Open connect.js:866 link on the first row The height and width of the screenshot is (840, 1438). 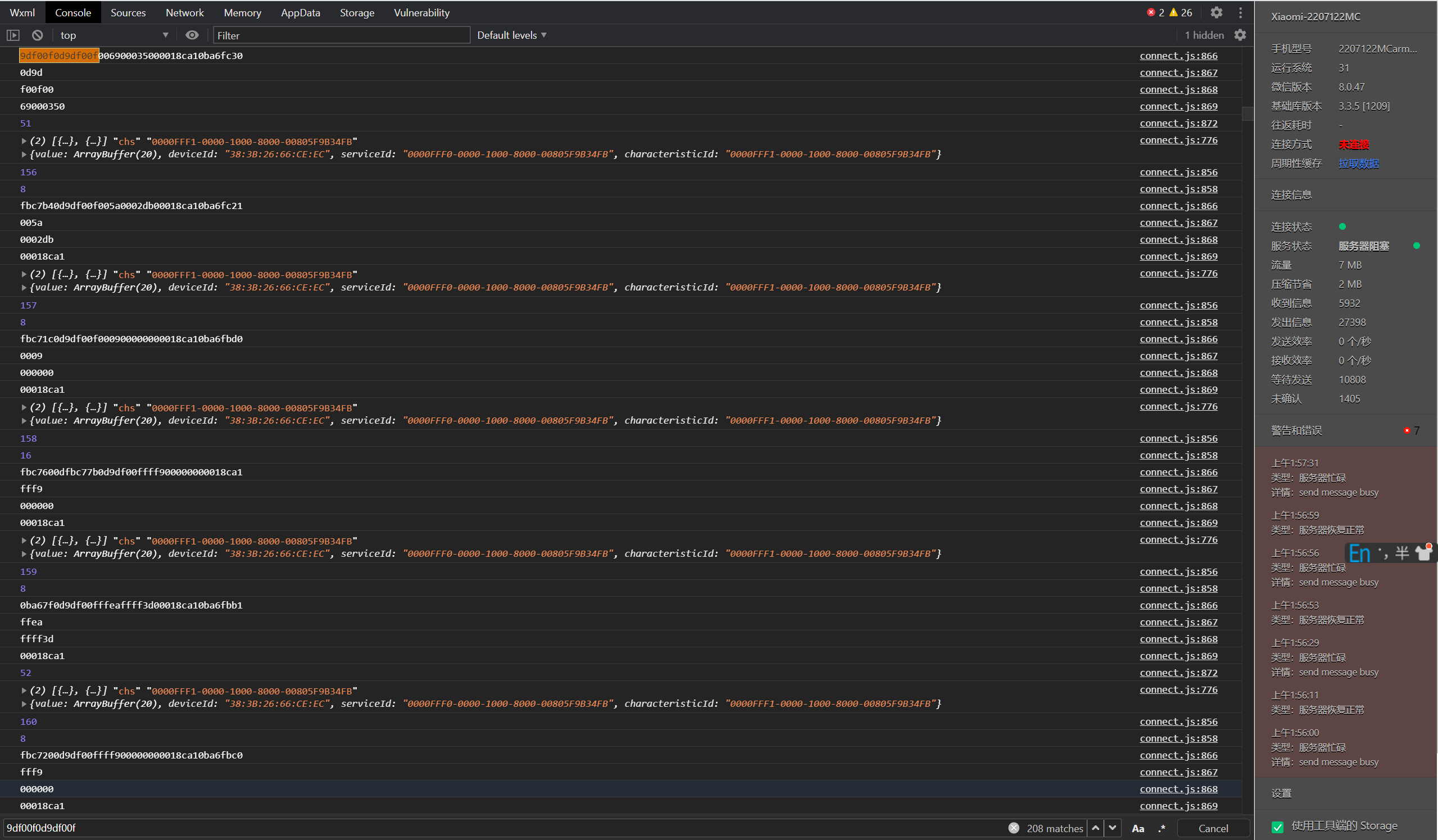click(1178, 56)
